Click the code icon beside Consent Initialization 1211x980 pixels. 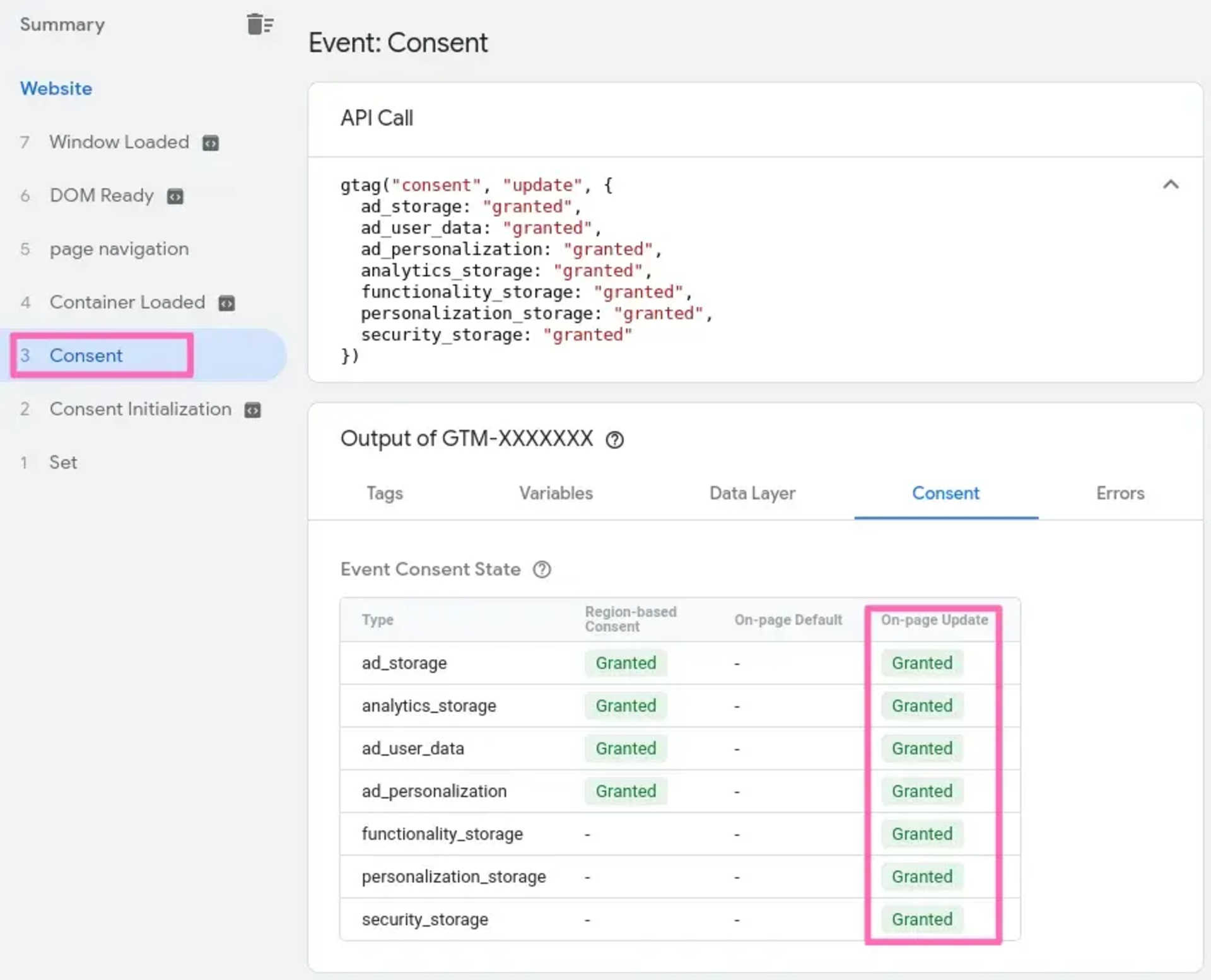[x=252, y=411]
